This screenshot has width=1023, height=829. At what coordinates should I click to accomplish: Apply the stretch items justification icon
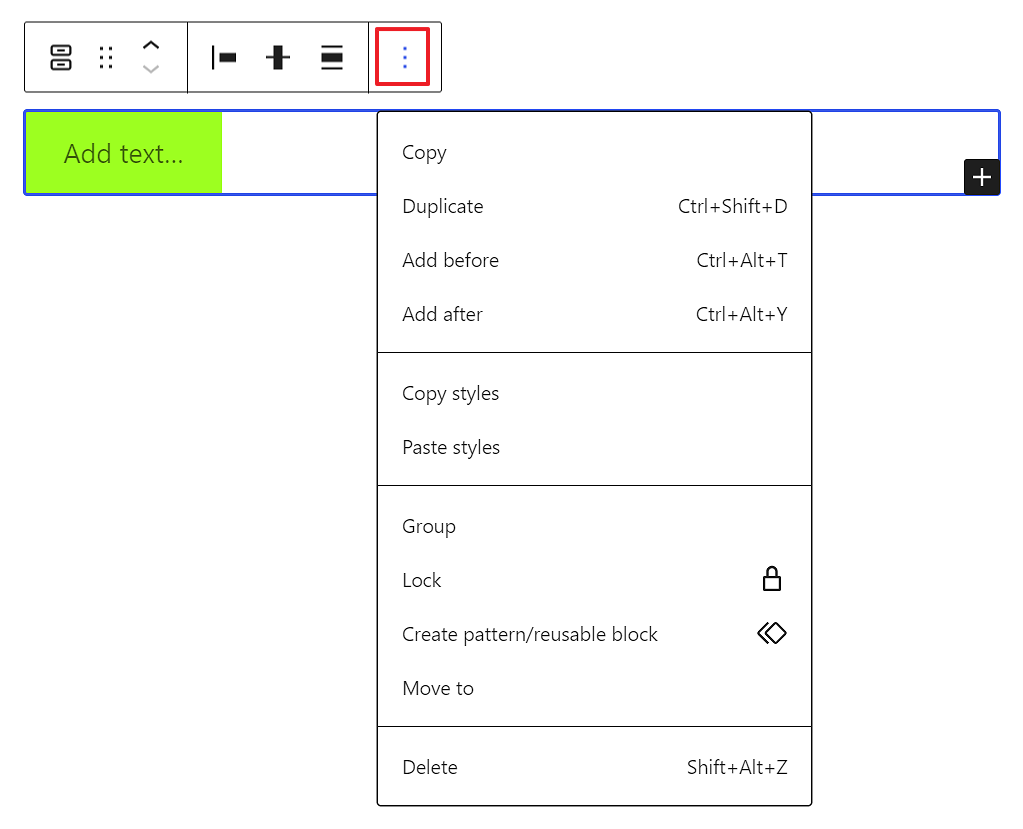point(331,57)
